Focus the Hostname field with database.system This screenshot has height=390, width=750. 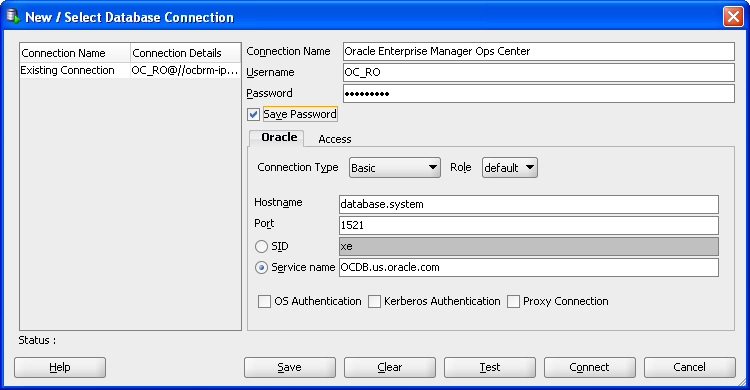(529, 204)
